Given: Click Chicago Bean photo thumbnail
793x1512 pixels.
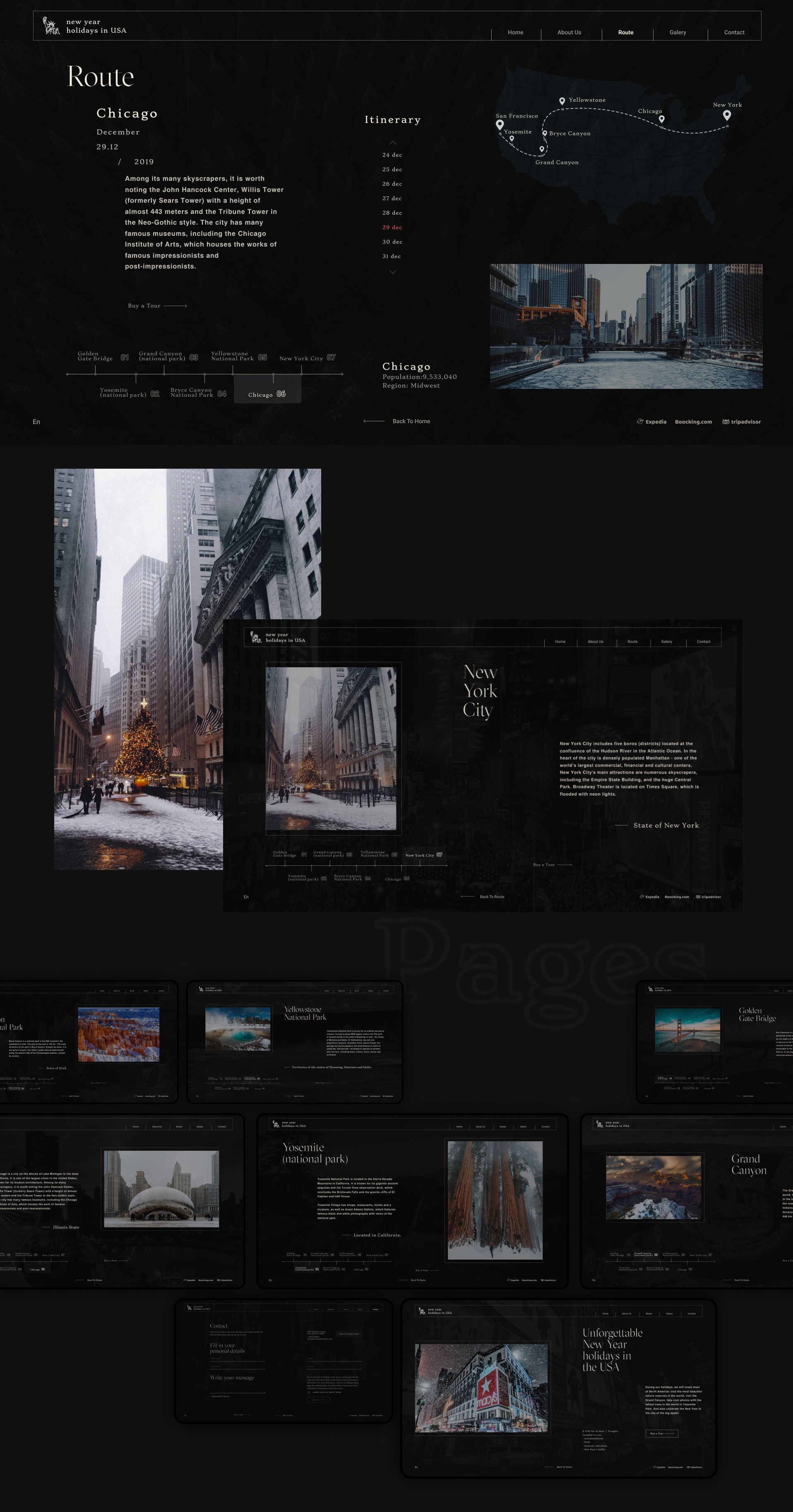Looking at the screenshot, I should coord(161,1189).
